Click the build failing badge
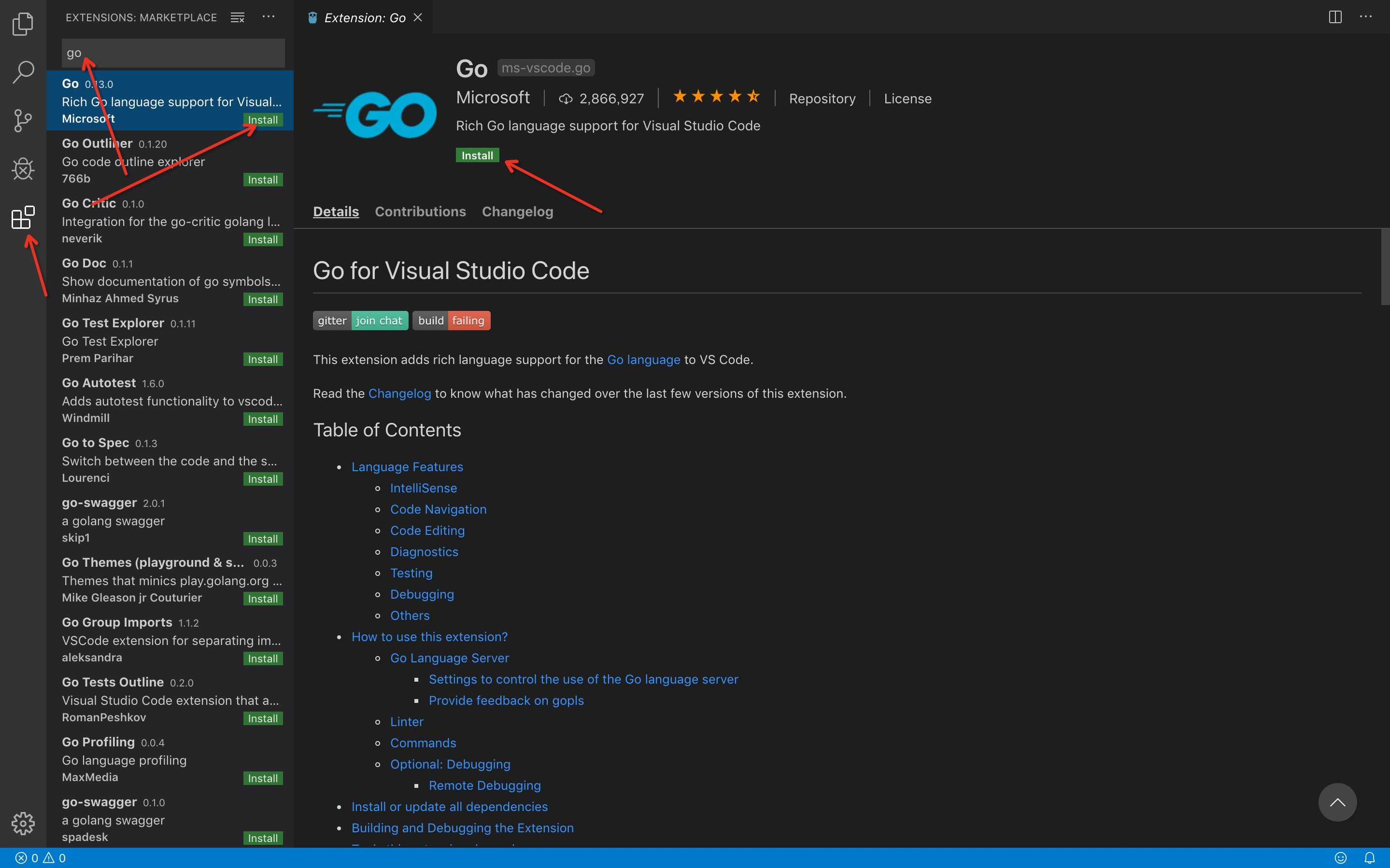 pyautogui.click(x=451, y=321)
